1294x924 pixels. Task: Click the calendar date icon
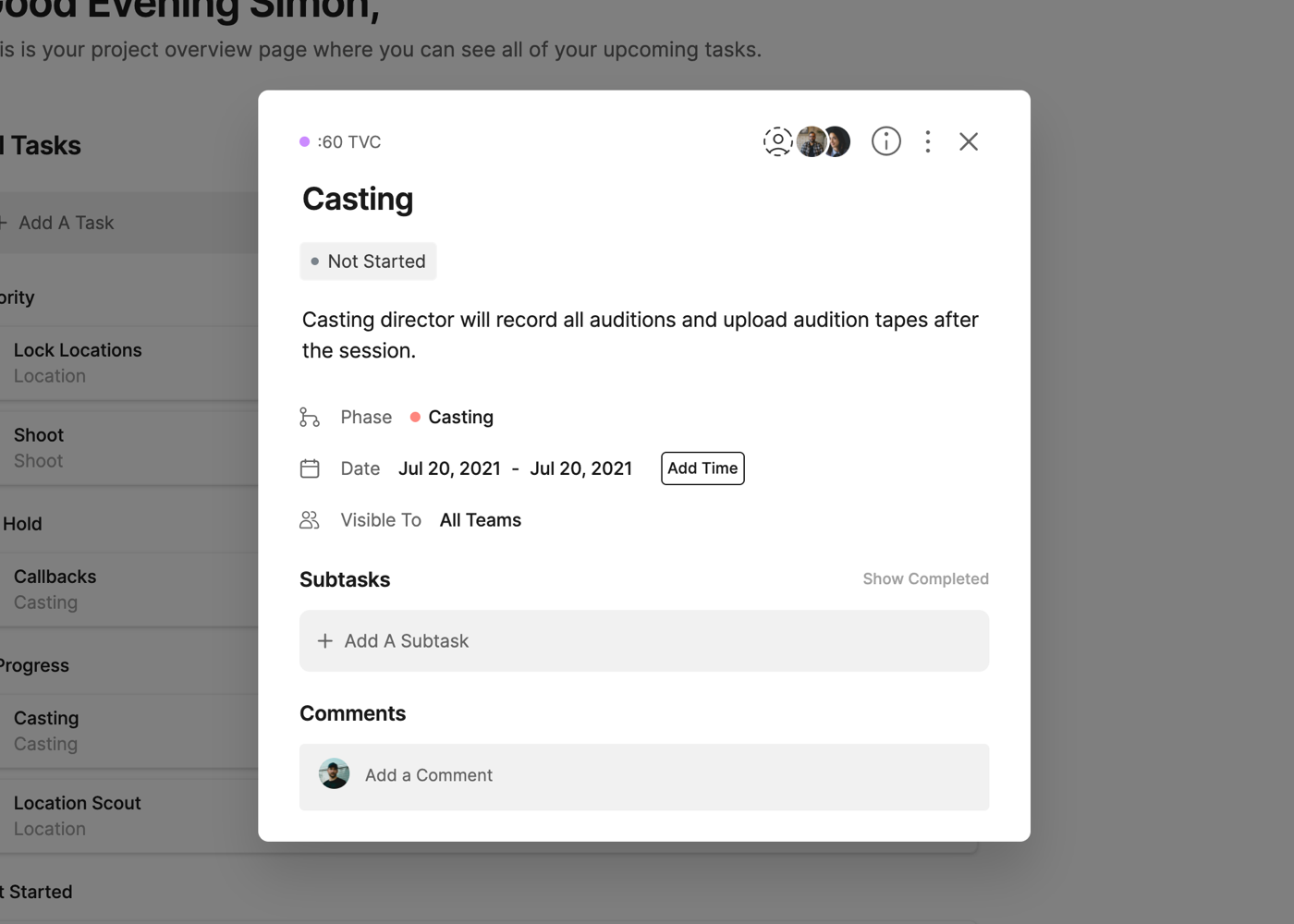[x=310, y=468]
